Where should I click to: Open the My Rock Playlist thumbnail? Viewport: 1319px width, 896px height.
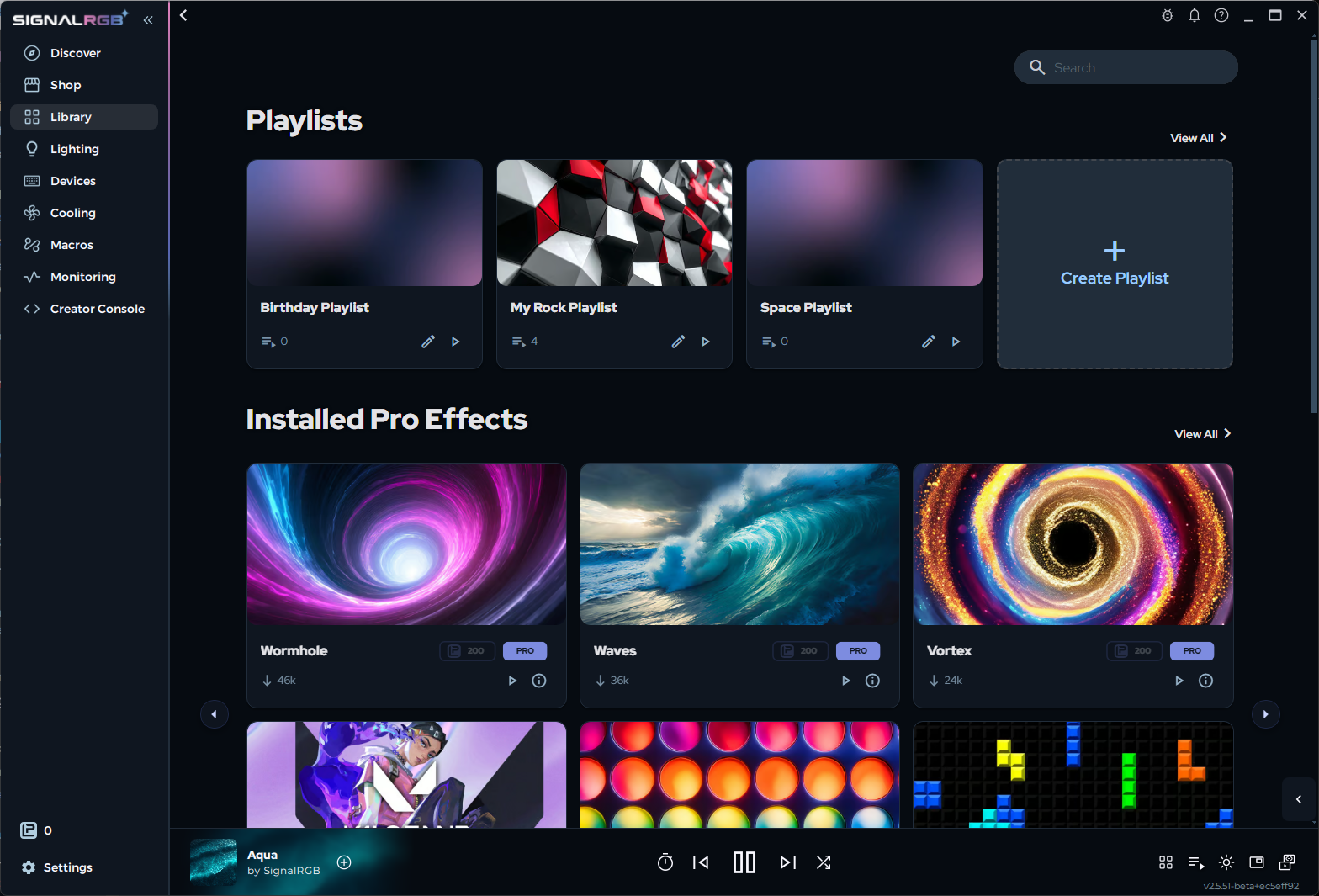[x=614, y=223]
